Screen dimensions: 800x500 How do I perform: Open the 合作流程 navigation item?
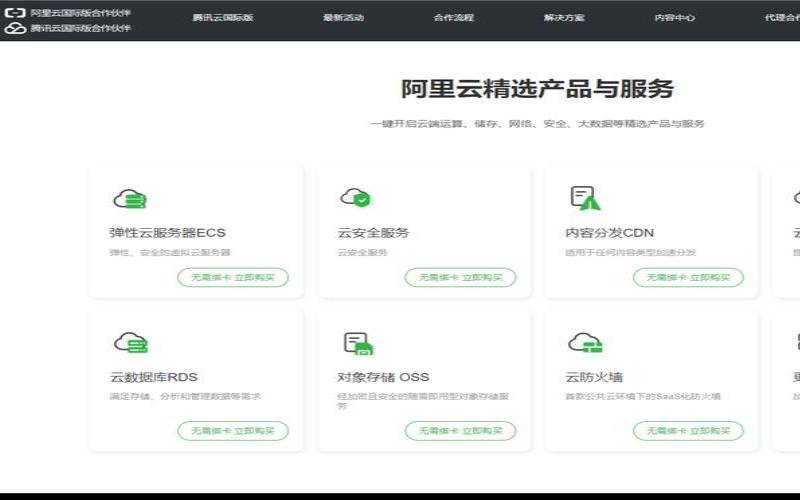453,18
